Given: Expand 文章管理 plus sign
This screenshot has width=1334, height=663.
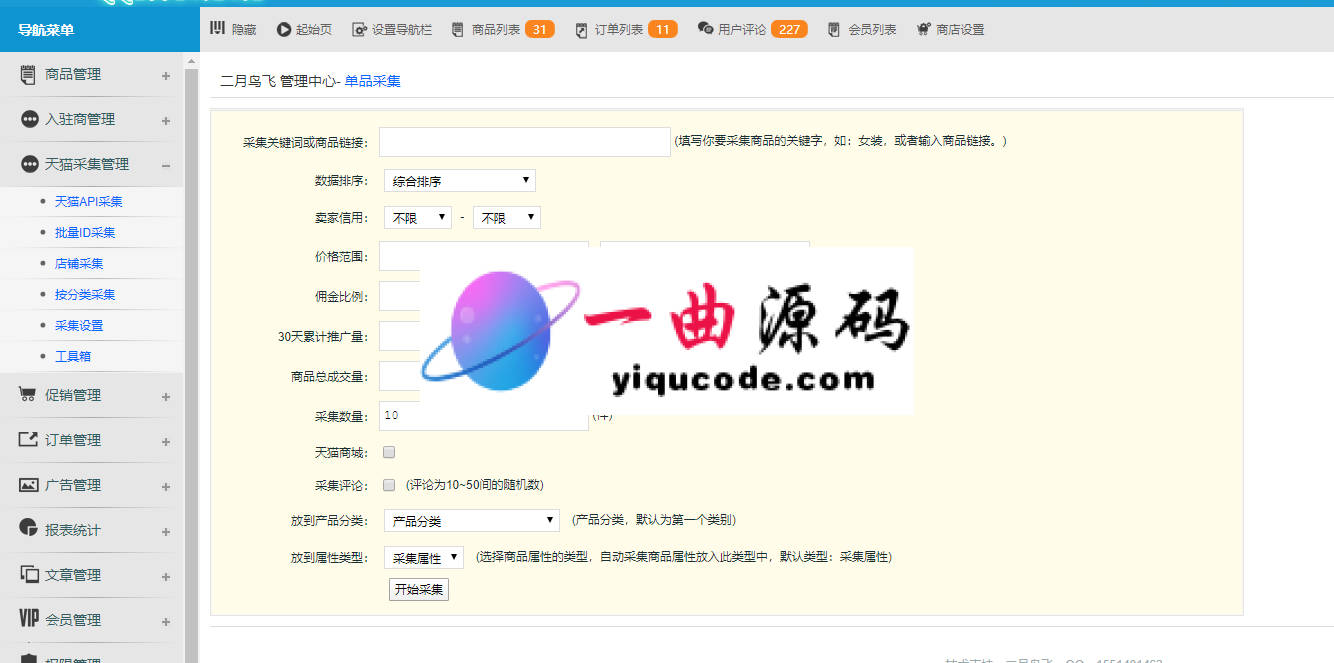Looking at the screenshot, I should click(x=166, y=576).
